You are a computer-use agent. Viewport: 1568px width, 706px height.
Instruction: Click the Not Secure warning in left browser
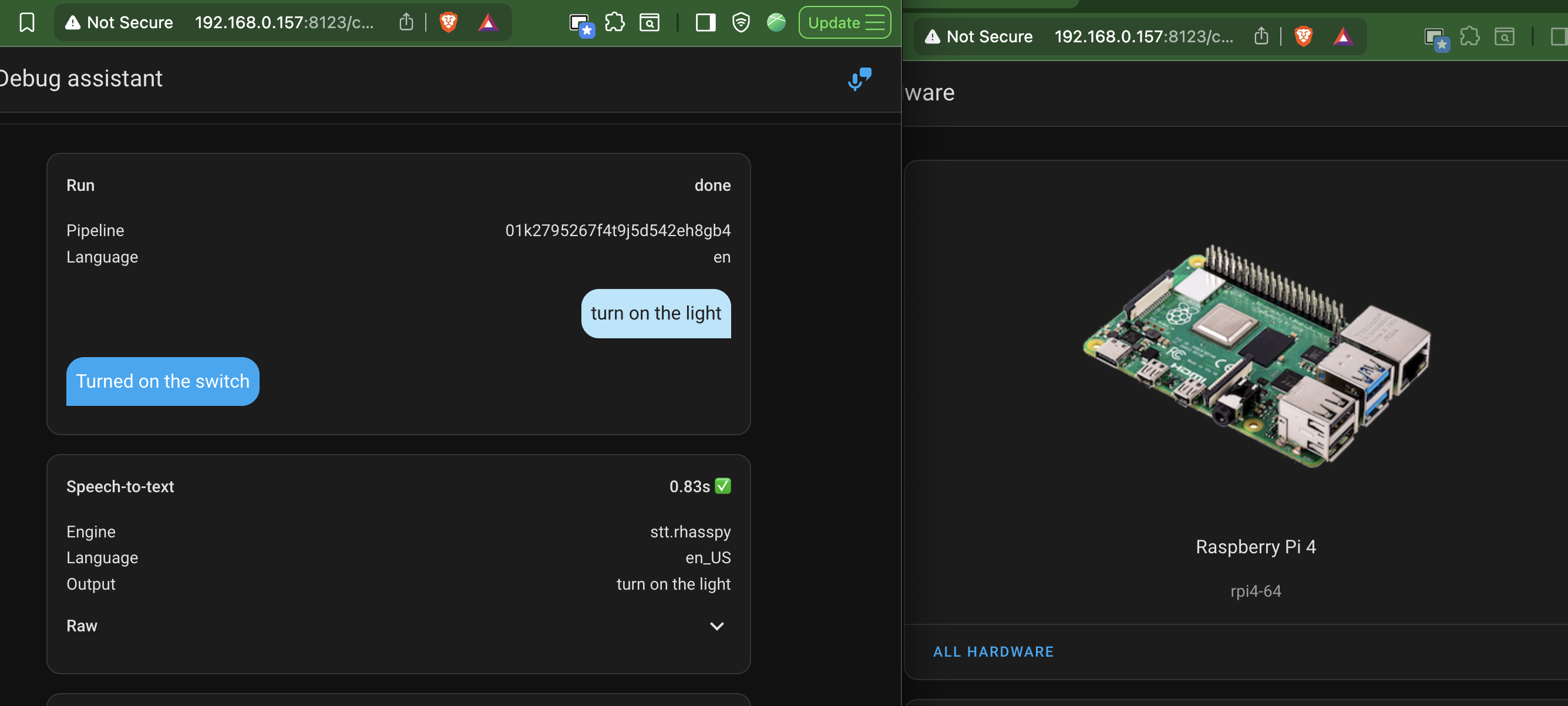[x=119, y=22]
